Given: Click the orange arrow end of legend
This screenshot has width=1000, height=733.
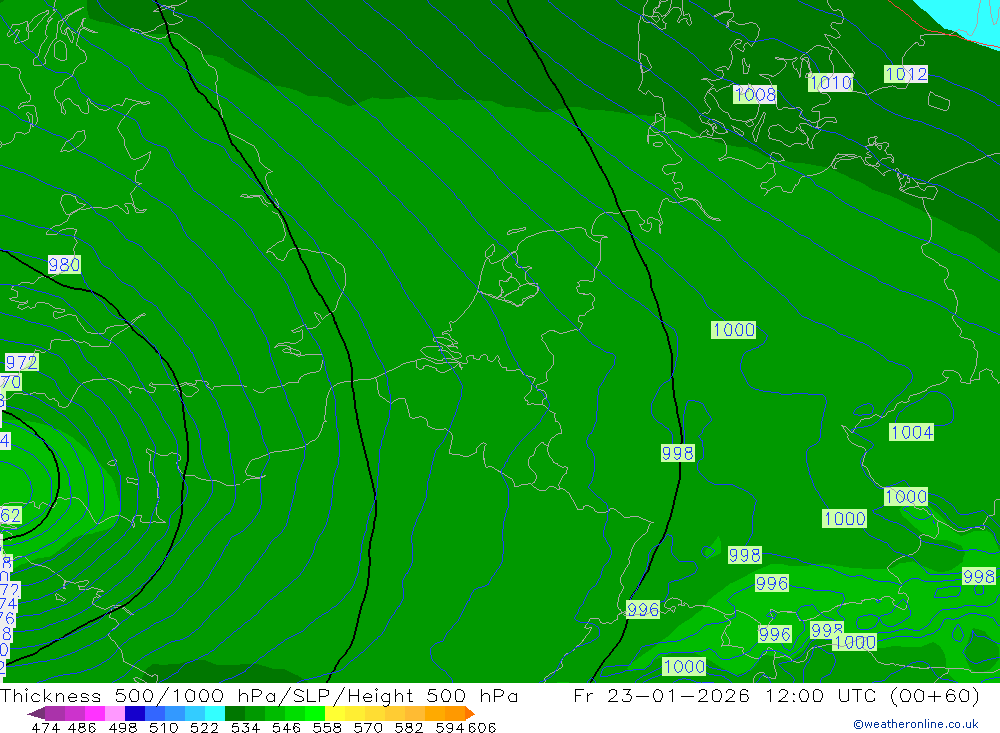Looking at the screenshot, I should [x=469, y=713].
